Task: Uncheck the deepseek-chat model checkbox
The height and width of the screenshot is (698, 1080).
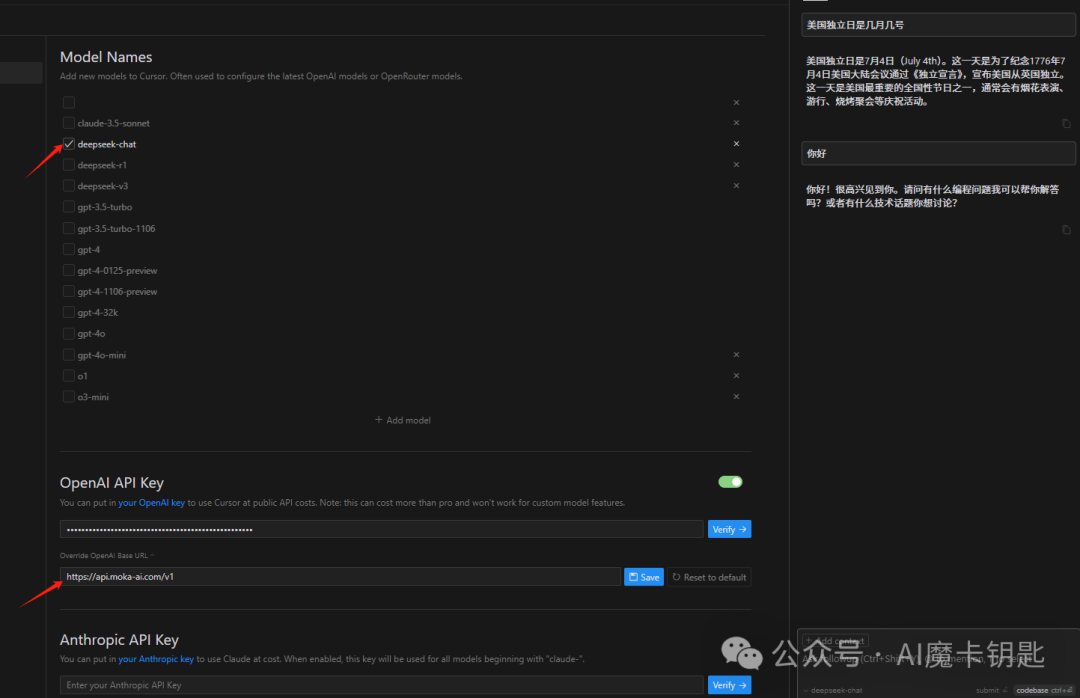Action: click(x=68, y=144)
